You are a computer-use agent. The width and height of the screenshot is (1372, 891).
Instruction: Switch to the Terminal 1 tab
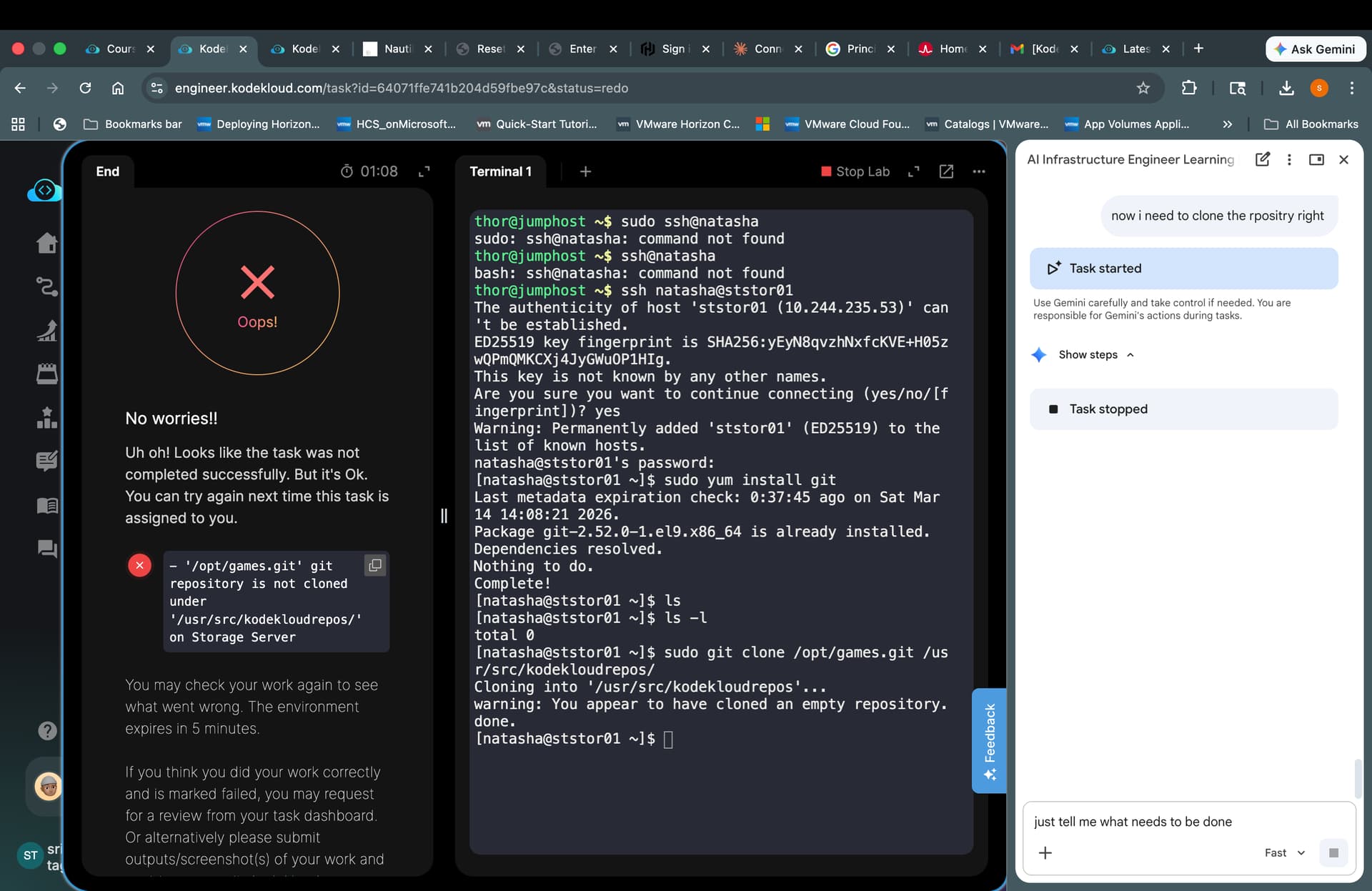click(x=500, y=171)
